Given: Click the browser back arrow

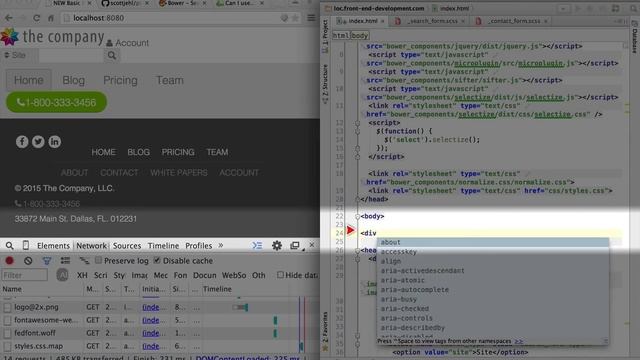Looking at the screenshot, I should tap(9, 18).
